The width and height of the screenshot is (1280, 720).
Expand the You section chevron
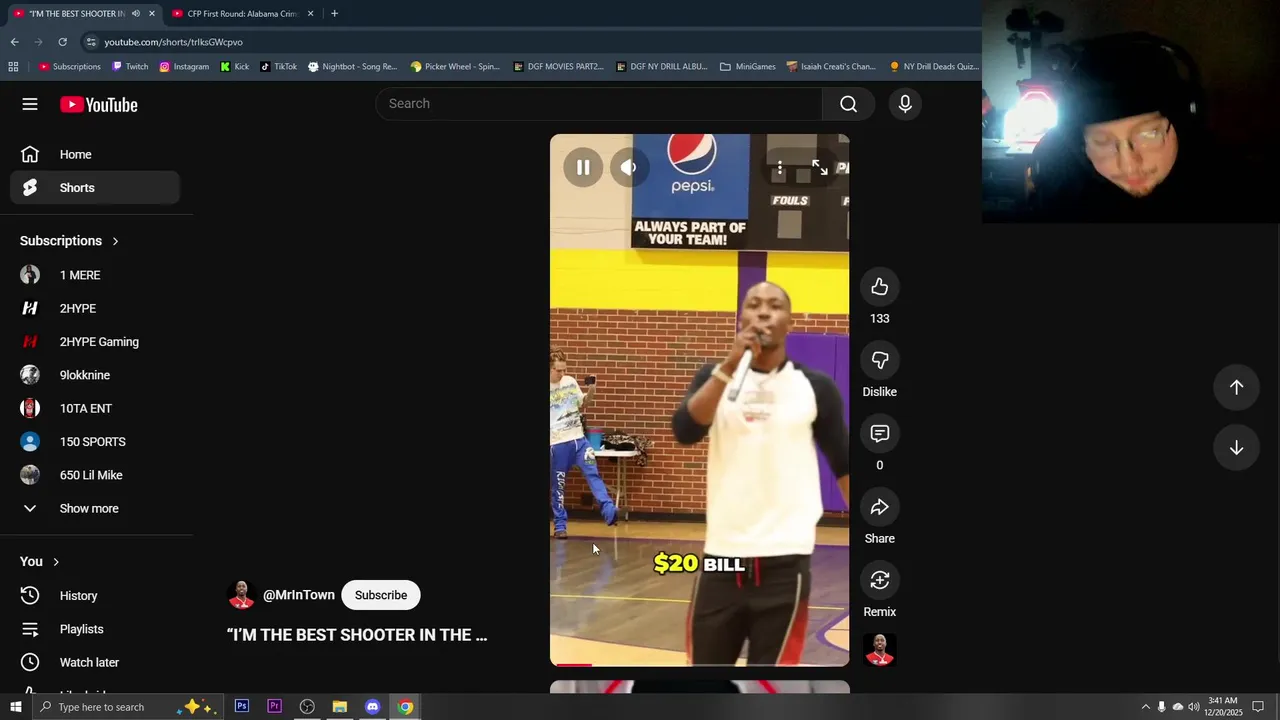point(56,562)
